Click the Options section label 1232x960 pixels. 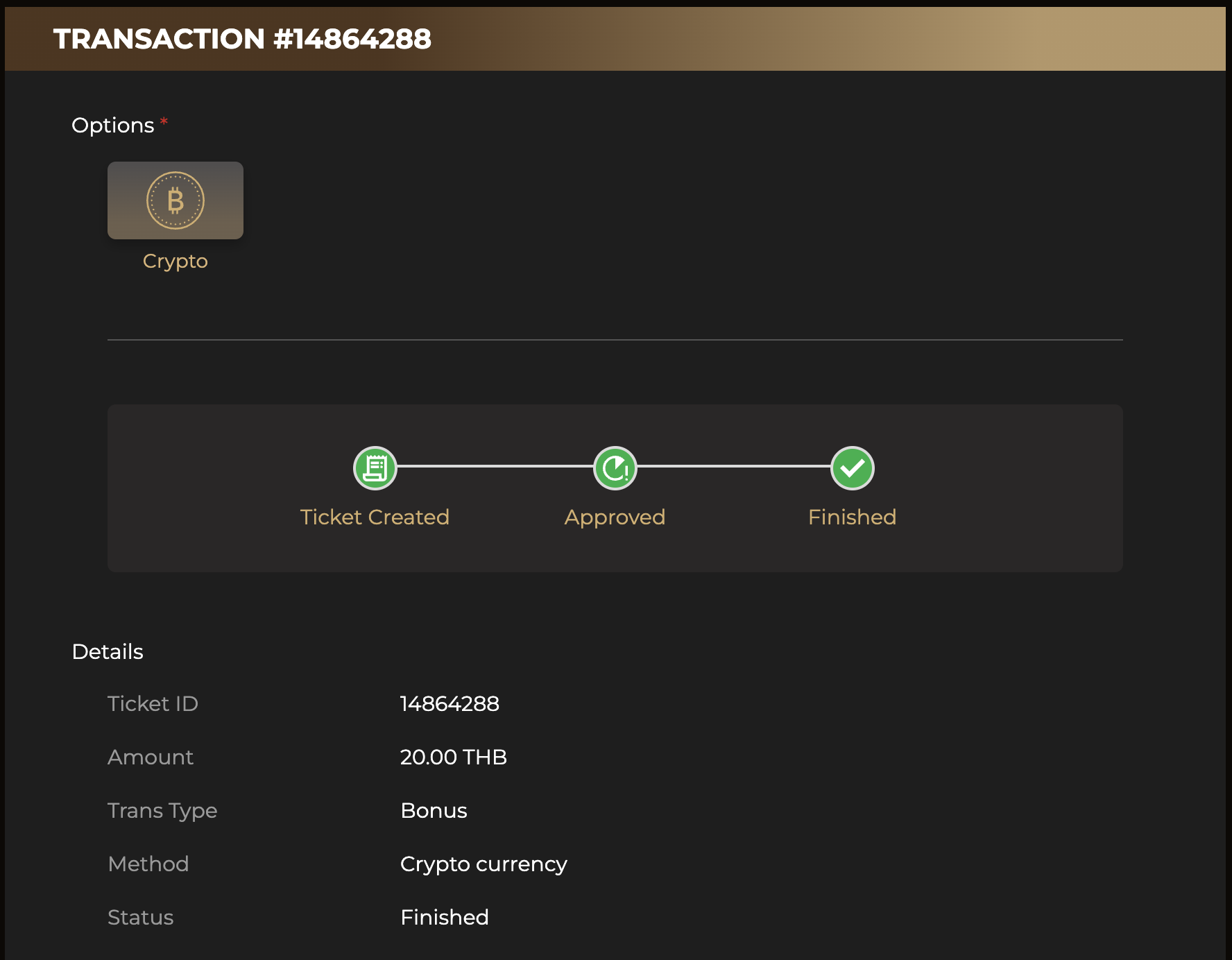113,126
